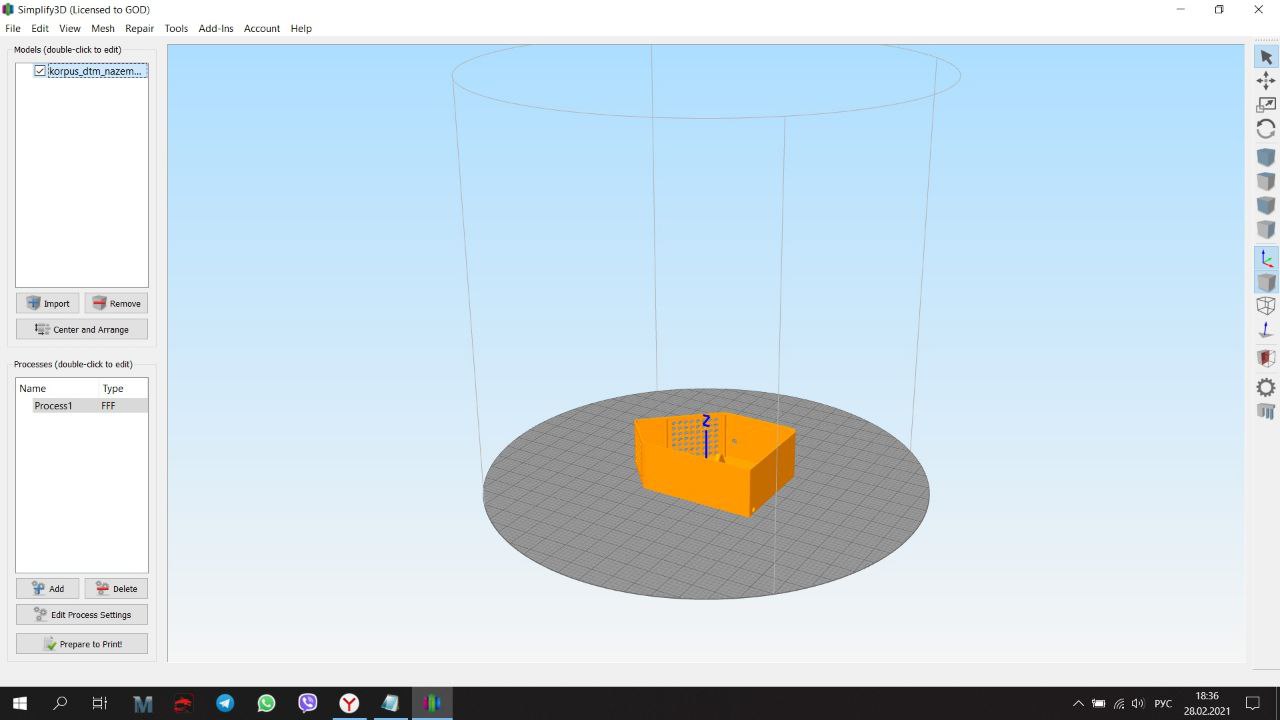Click the FFF type cell of Process1
Image resolution: width=1280 pixels, height=720 pixels.
coord(108,406)
